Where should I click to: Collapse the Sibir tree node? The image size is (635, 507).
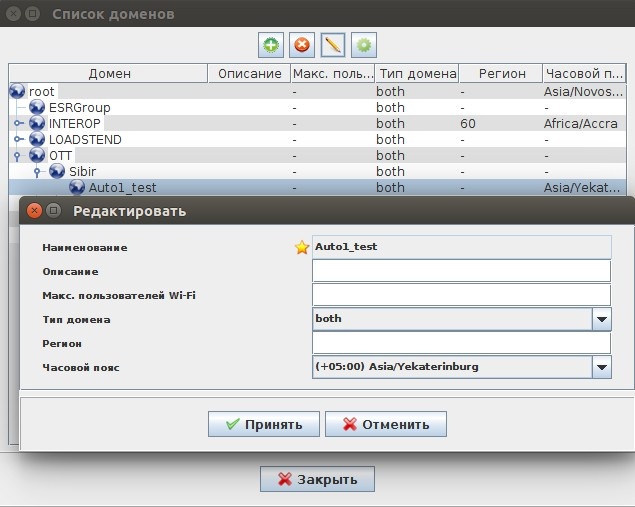[x=37, y=172]
